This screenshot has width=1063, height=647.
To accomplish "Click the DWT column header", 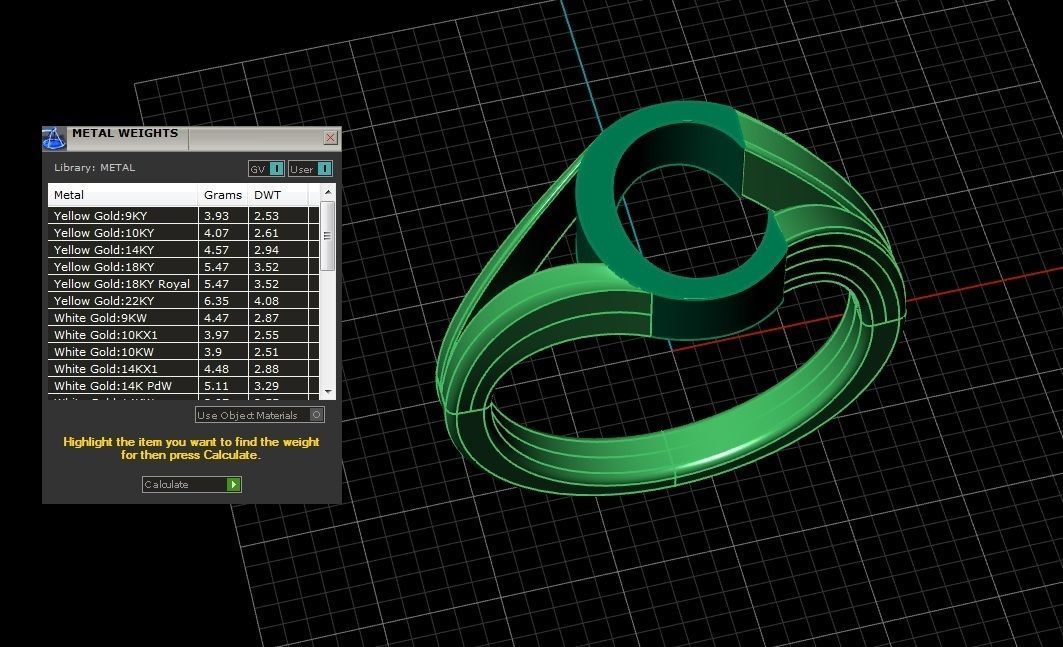I will pyautogui.click(x=278, y=195).
